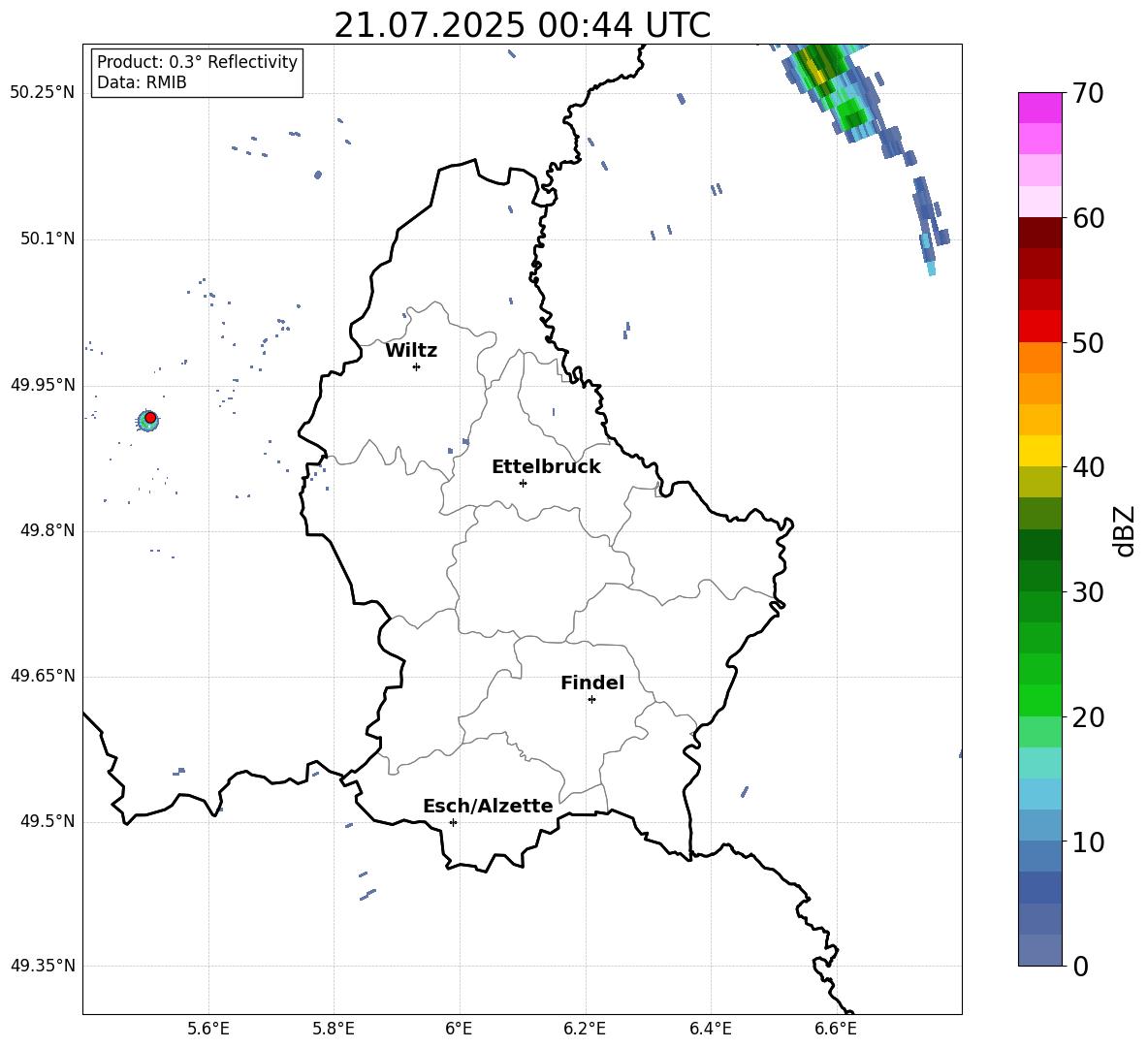Click the 6.6°E longitude label

836,1029
